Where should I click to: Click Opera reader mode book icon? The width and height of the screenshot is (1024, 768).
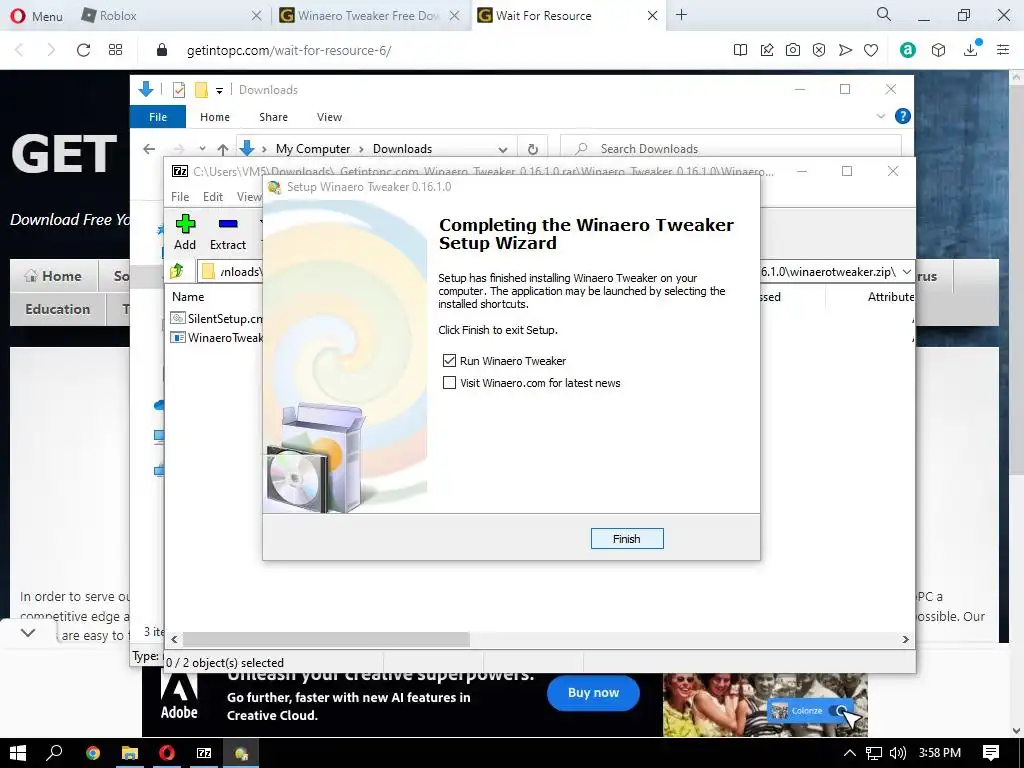click(x=741, y=50)
